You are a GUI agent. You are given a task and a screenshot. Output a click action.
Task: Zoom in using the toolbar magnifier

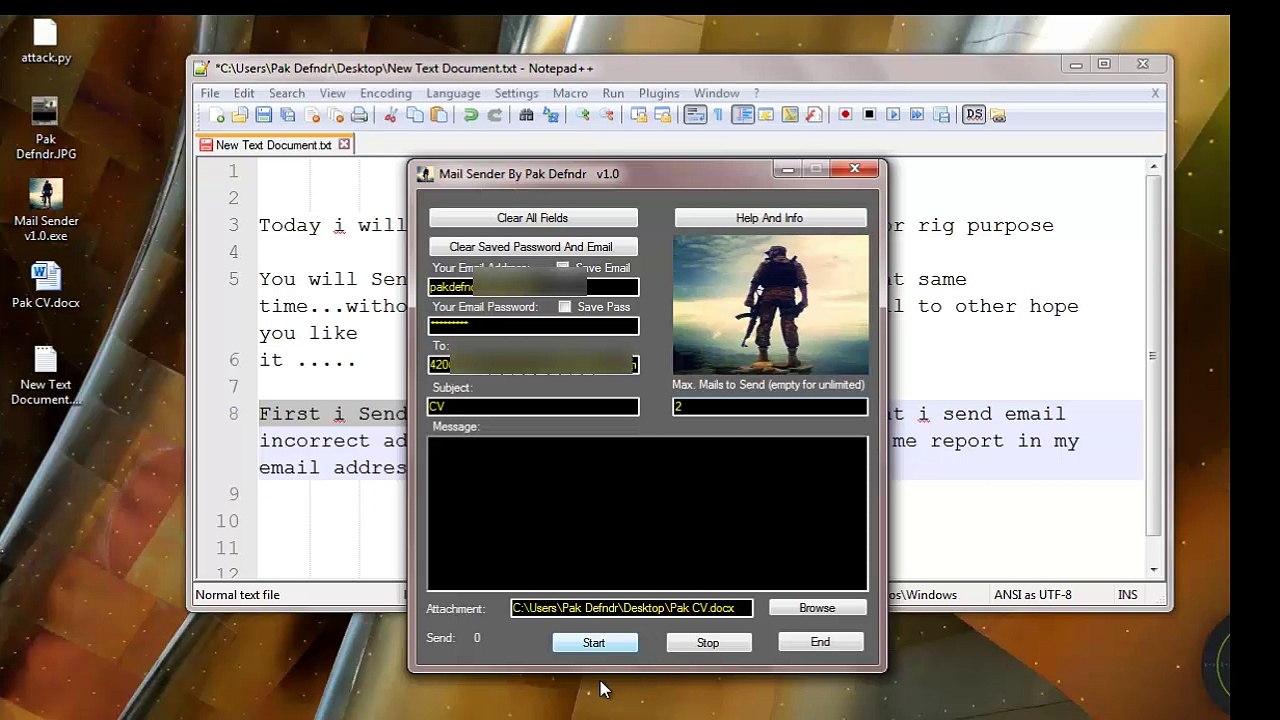[x=582, y=115]
